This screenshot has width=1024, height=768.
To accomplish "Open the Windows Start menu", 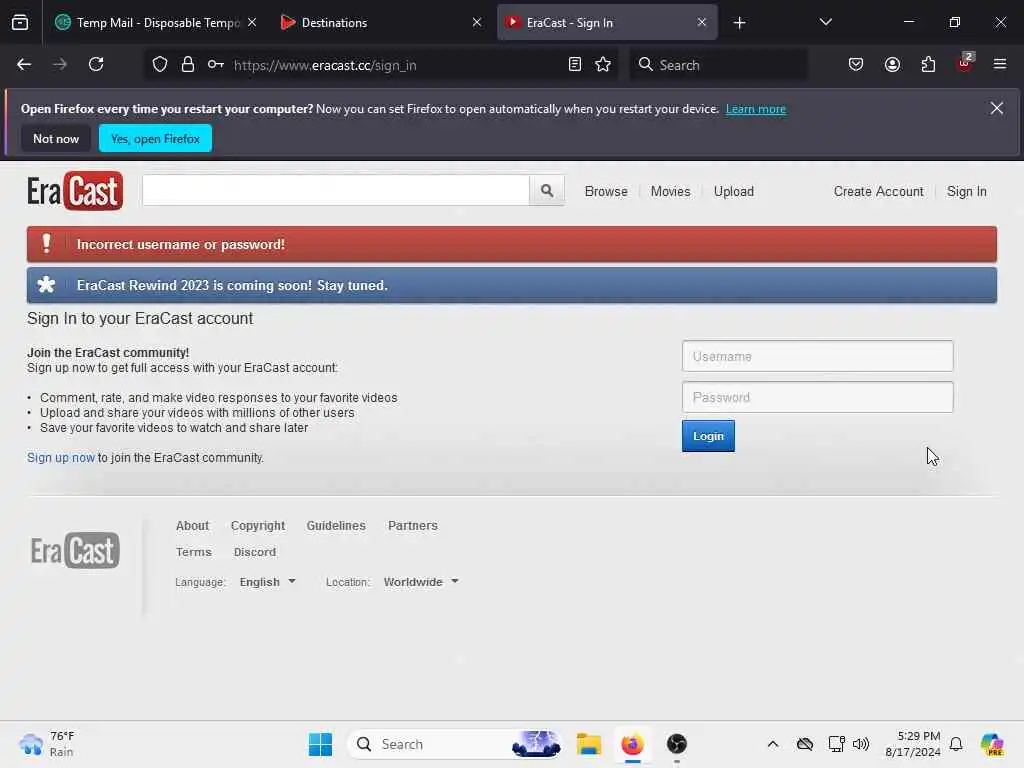I will coord(321,744).
